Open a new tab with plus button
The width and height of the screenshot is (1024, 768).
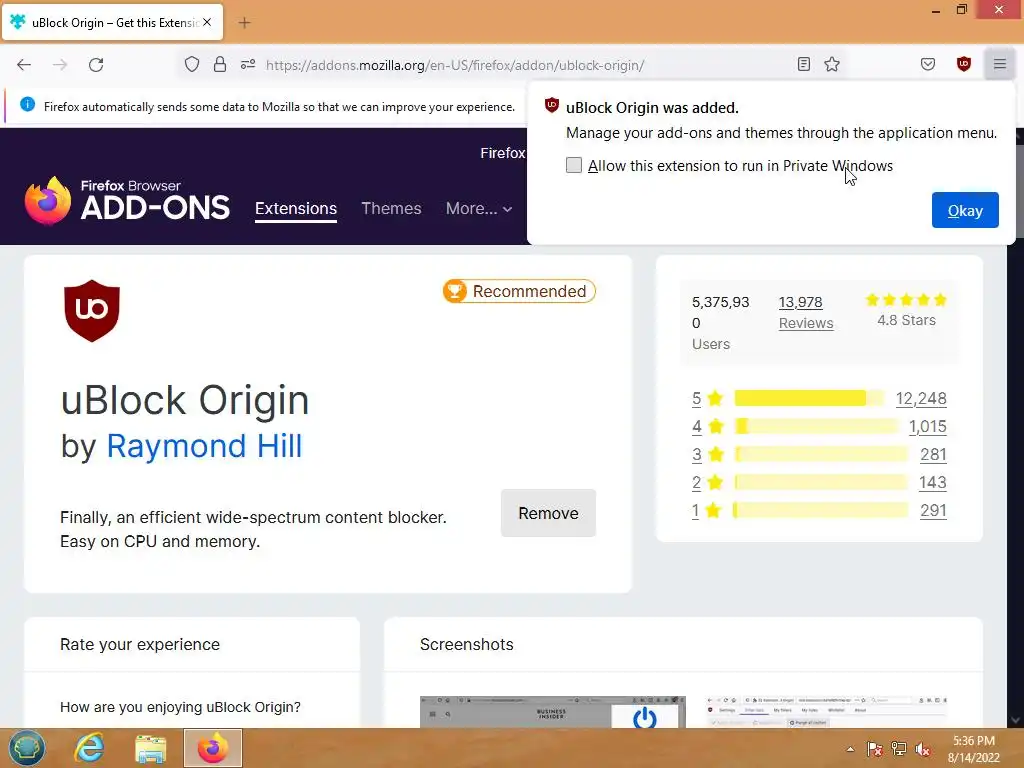[244, 23]
